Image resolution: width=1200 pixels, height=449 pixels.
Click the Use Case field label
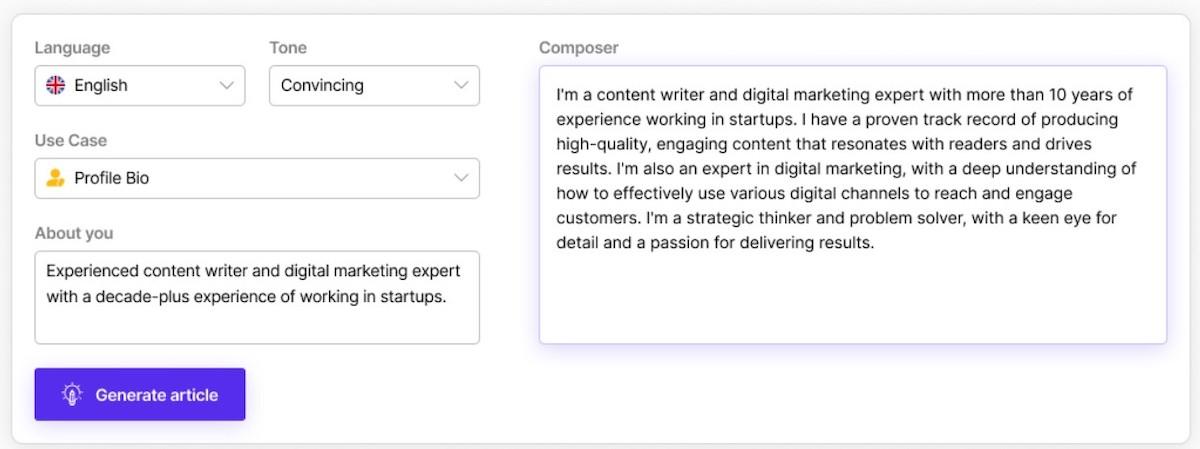(x=70, y=140)
